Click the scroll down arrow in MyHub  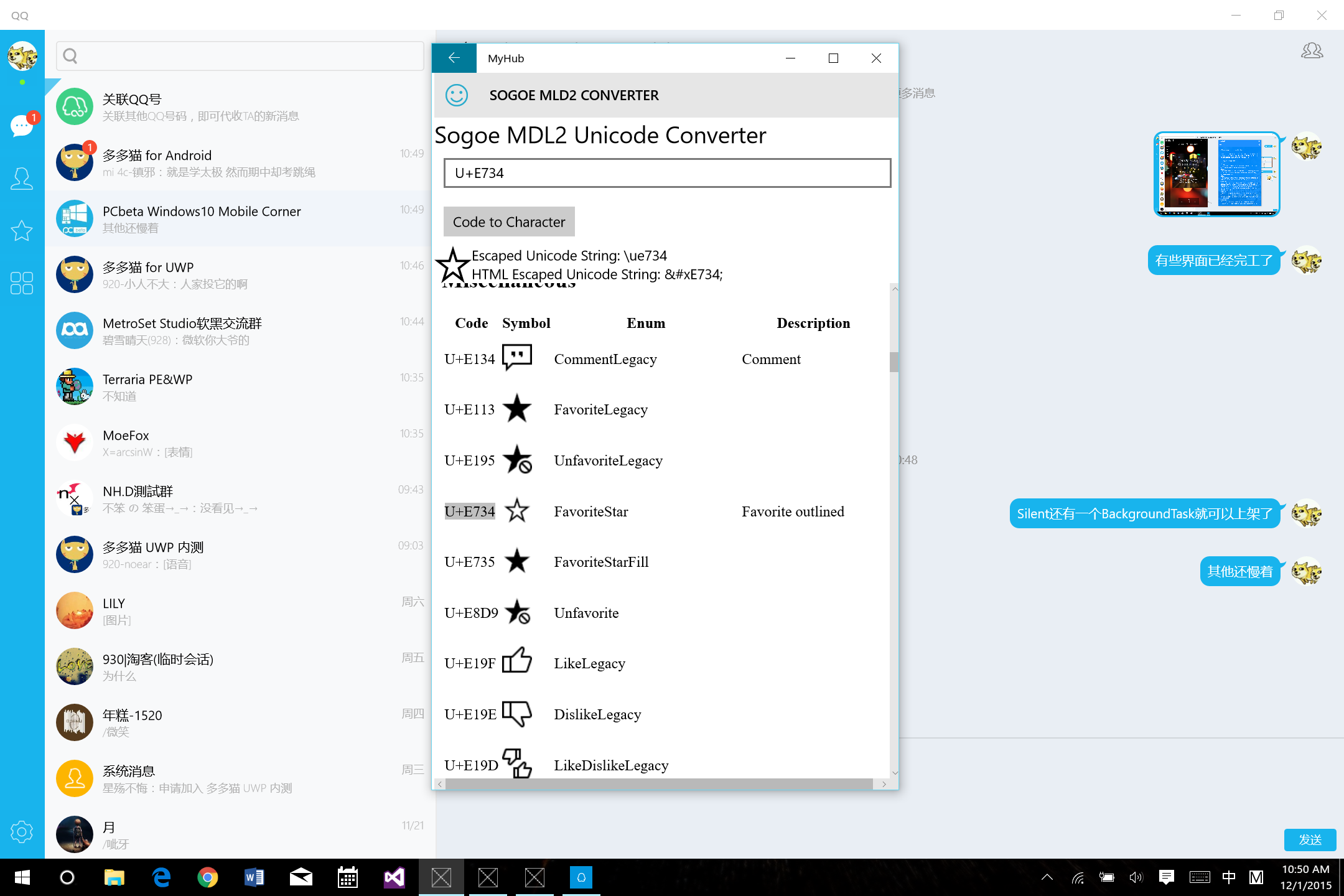[895, 773]
